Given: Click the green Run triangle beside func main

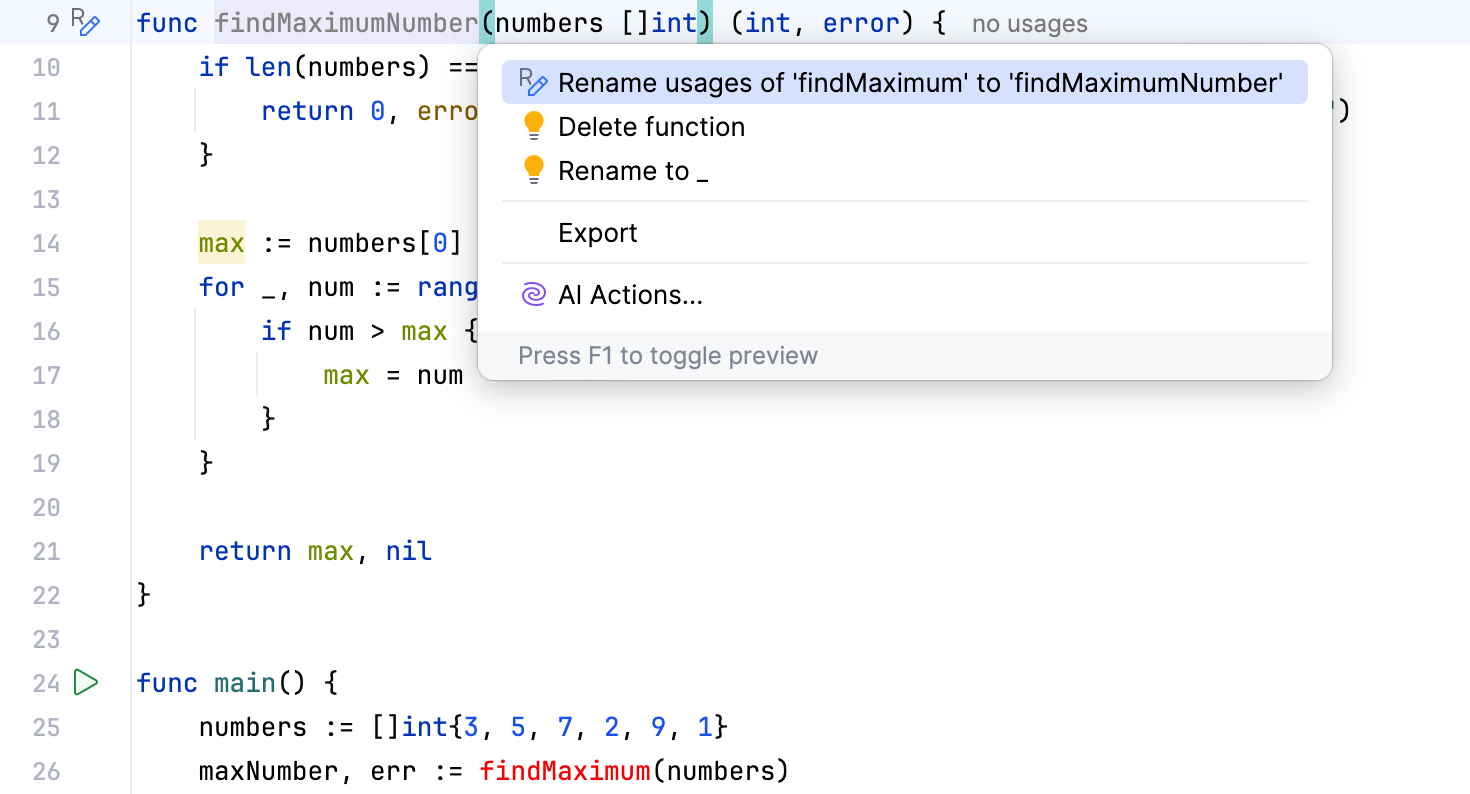Looking at the screenshot, I should coord(86,682).
